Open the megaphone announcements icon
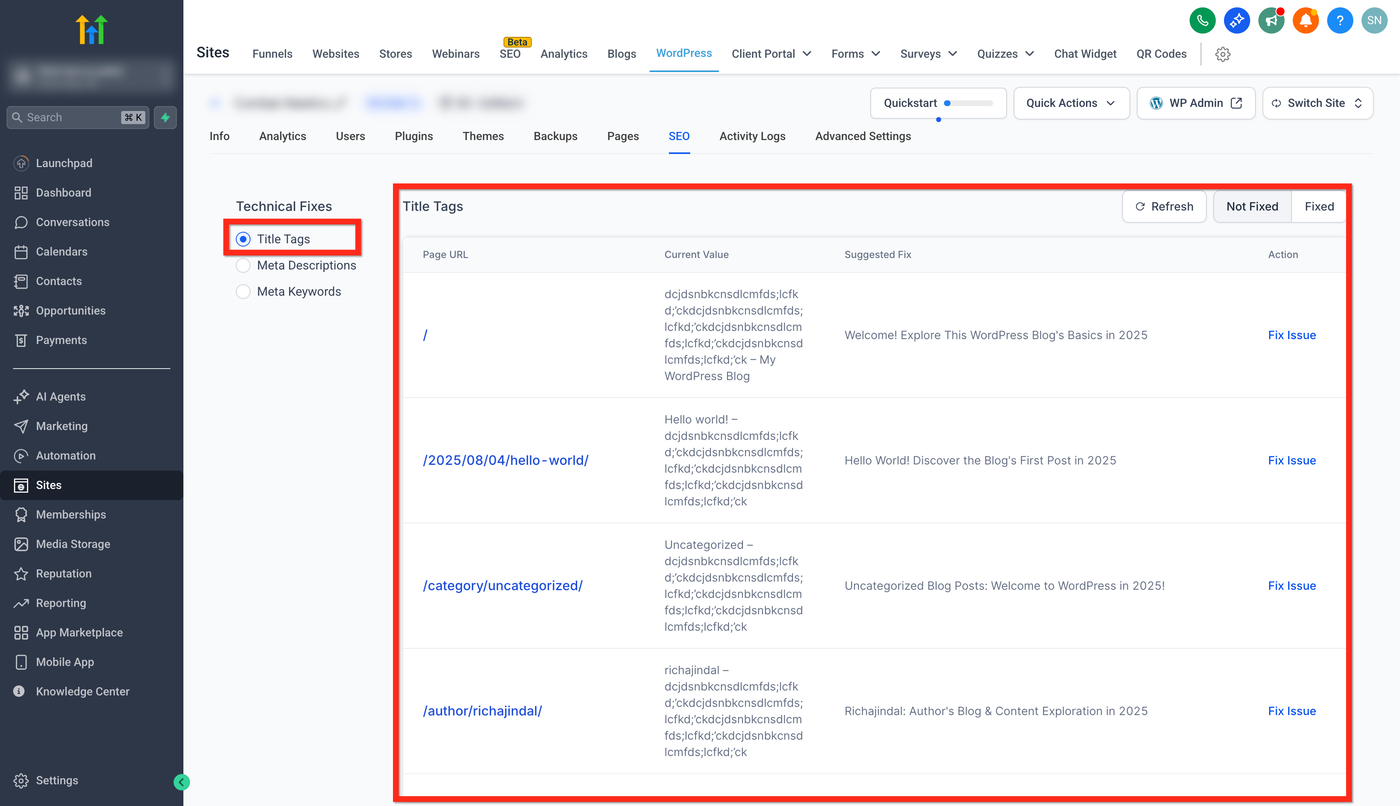Screen dimensions: 1400x806 (x=1271, y=20)
